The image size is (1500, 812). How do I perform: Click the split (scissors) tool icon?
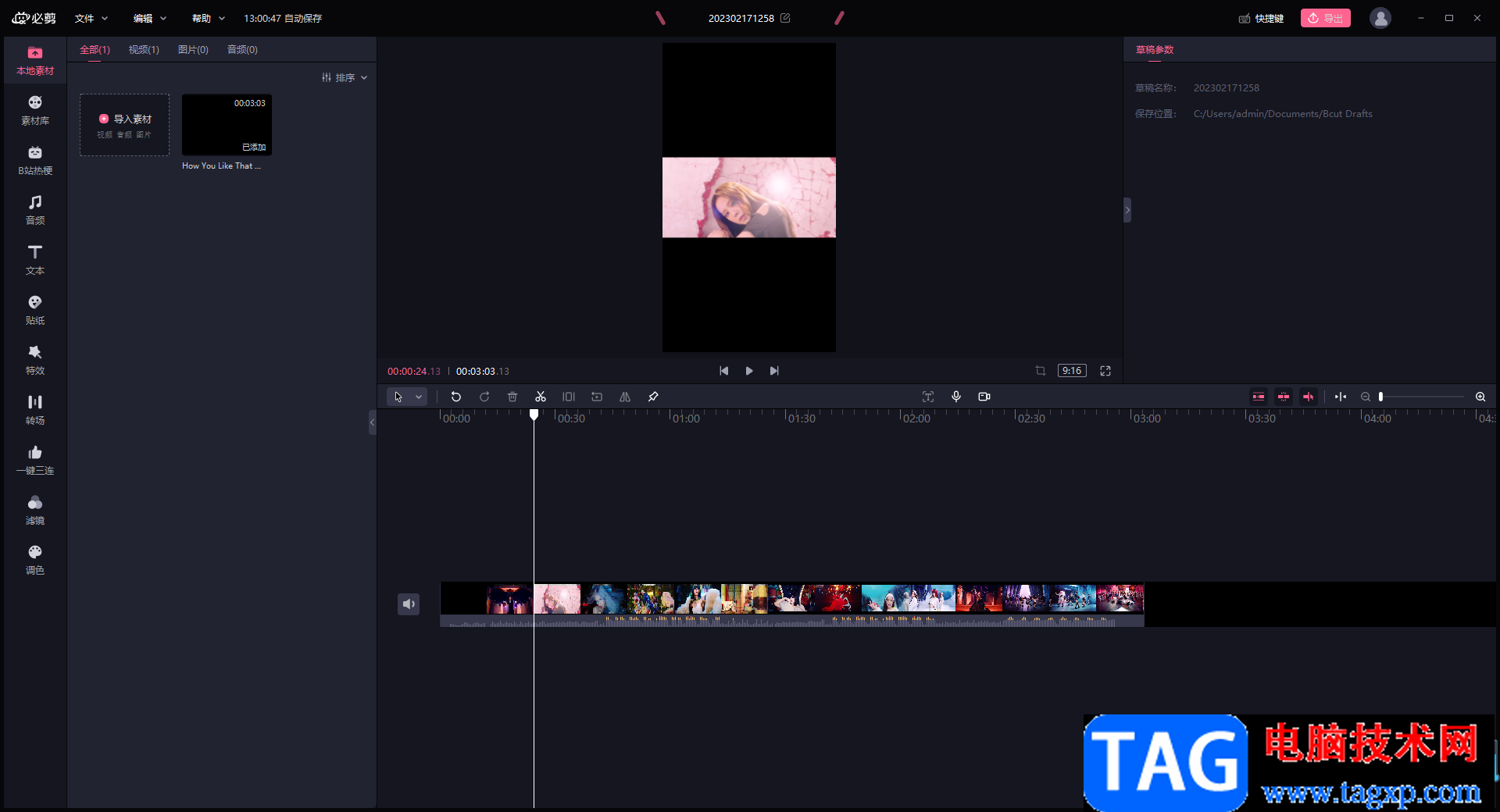(x=540, y=397)
